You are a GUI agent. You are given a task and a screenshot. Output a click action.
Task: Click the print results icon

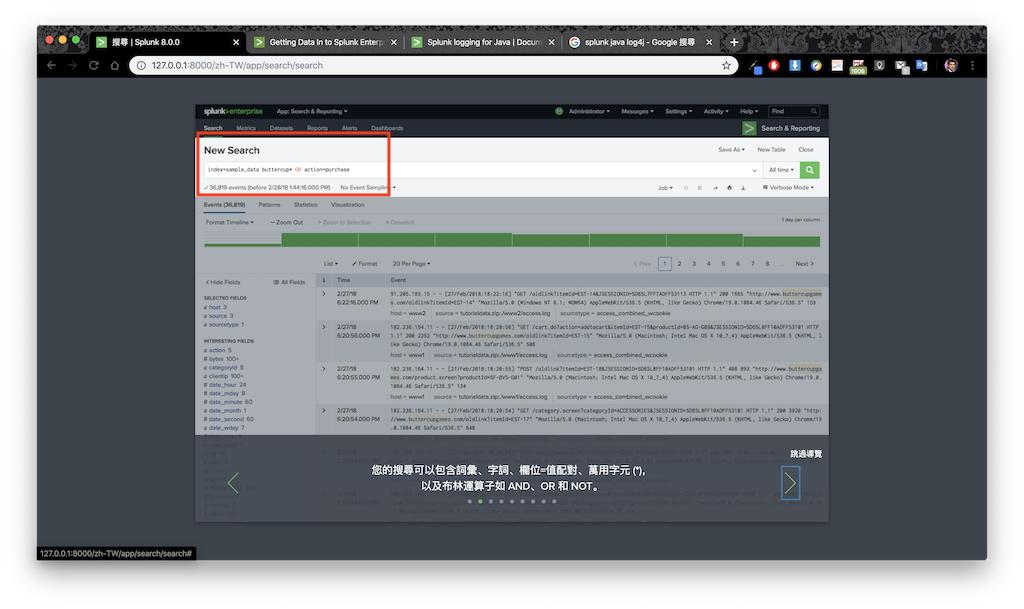tap(729, 188)
